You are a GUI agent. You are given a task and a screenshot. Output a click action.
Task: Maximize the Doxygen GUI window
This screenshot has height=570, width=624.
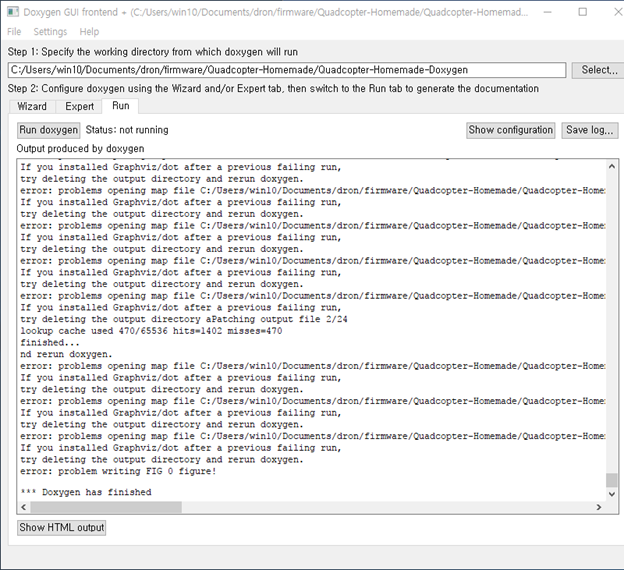point(583,12)
